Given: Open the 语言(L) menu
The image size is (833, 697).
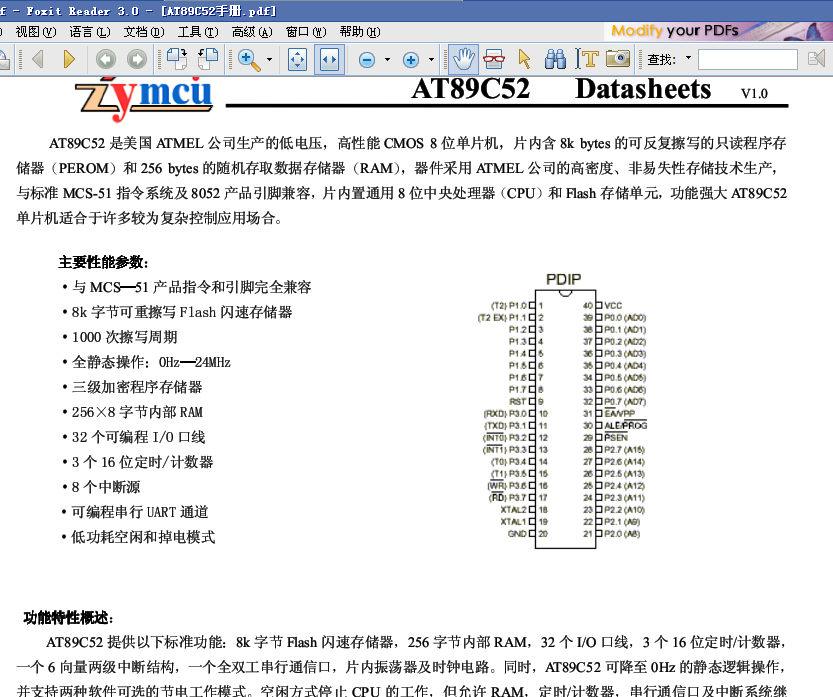Looking at the screenshot, I should pos(90,32).
